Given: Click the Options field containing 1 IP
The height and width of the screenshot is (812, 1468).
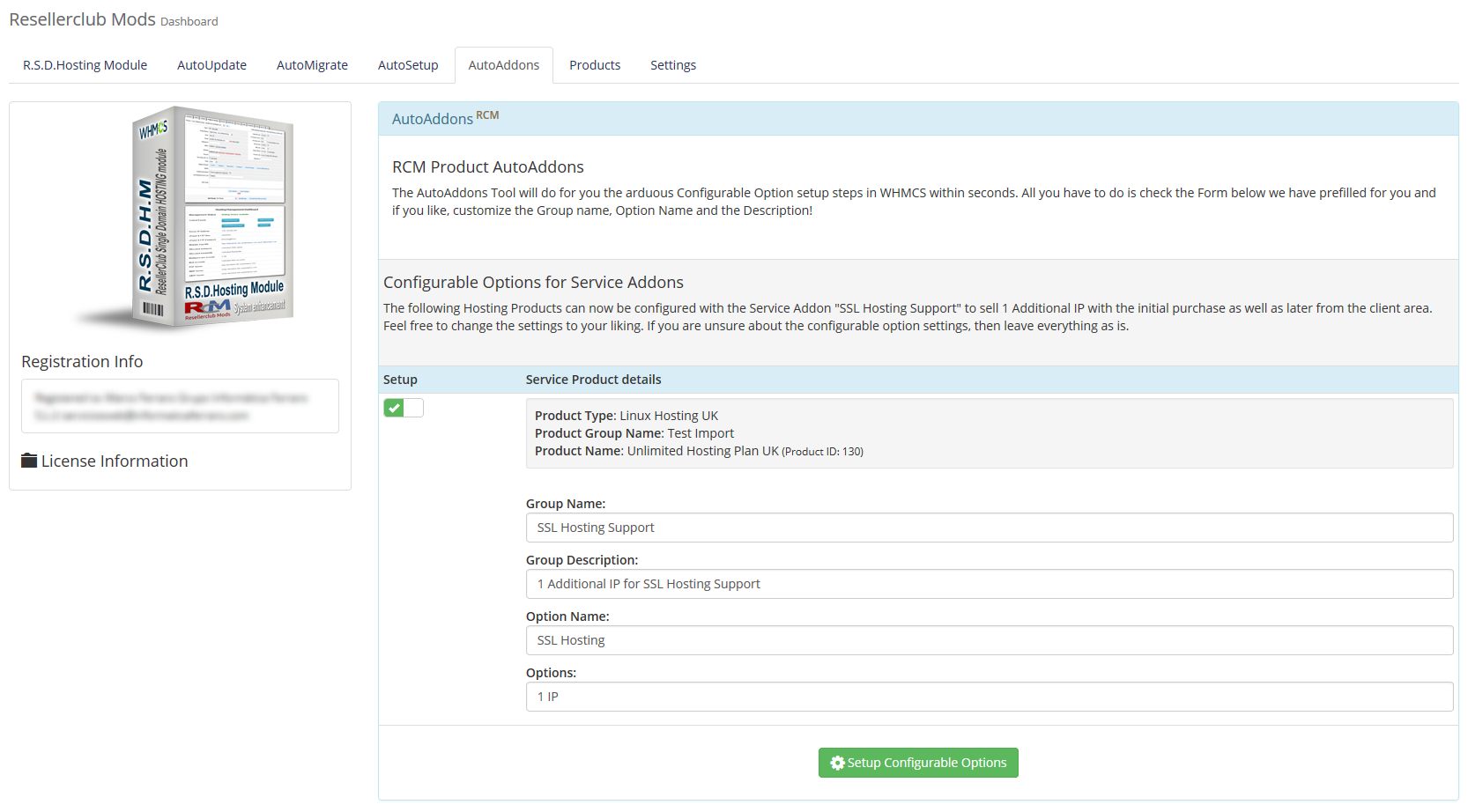Looking at the screenshot, I should (990, 697).
